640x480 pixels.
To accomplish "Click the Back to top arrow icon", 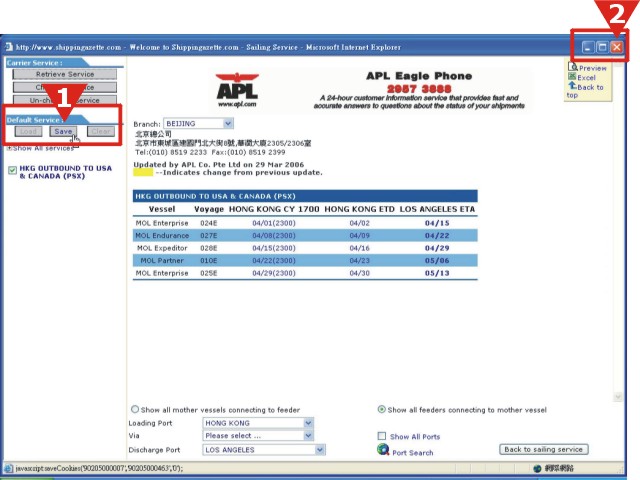I will [x=572, y=85].
